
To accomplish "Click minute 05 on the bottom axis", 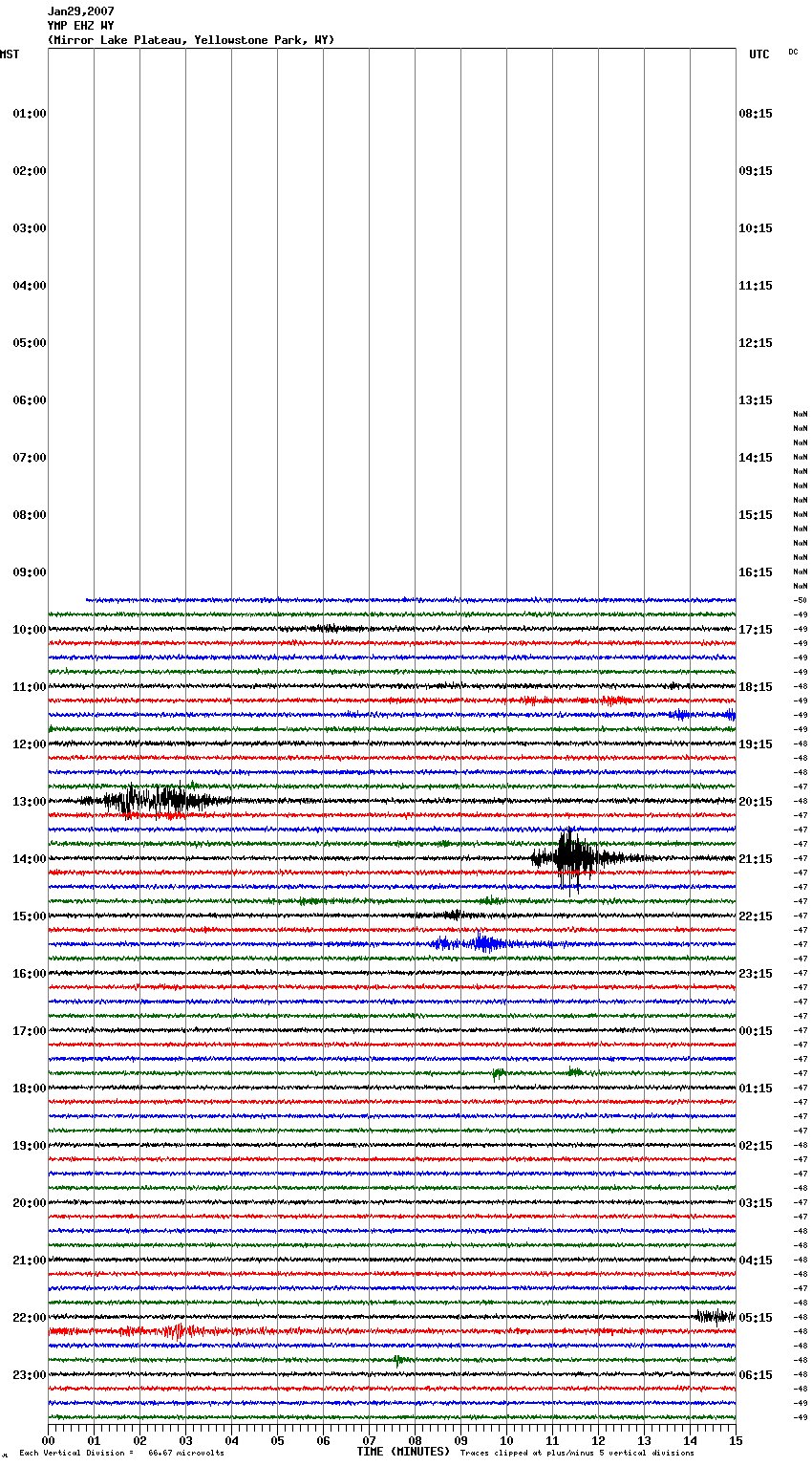I will (x=277, y=1440).
